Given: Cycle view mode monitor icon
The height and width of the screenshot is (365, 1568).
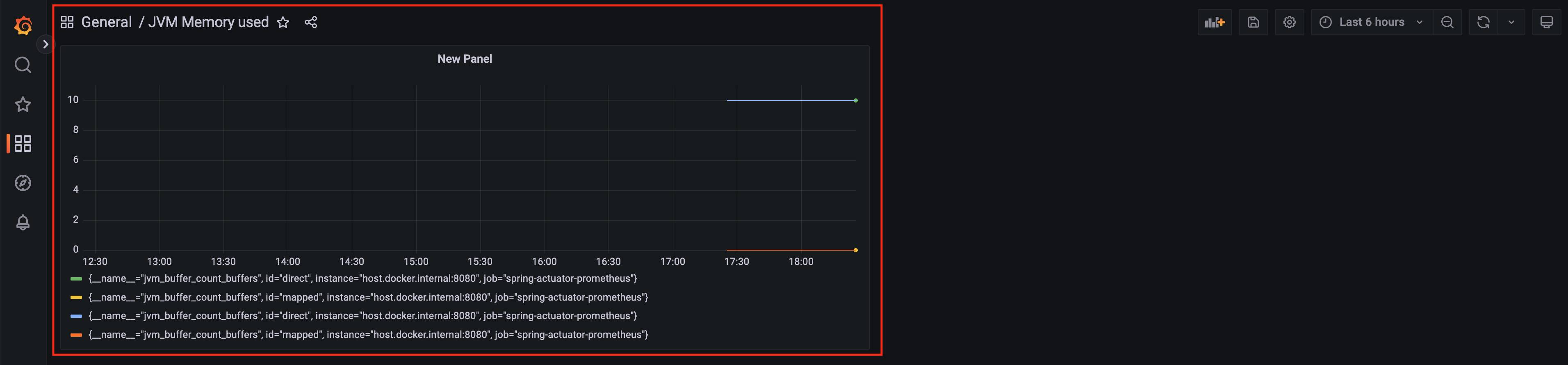Looking at the screenshot, I should pos(1547,23).
